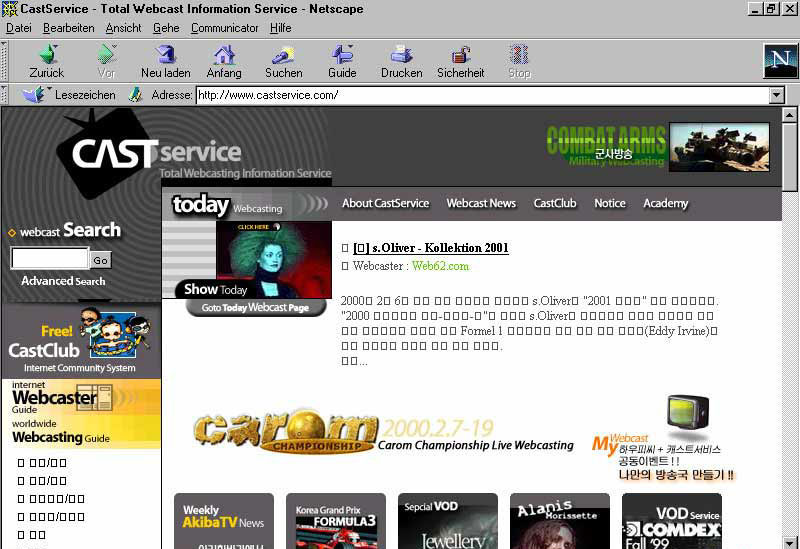This screenshot has height=549, width=800.
Task: Click the Adresse URL field
Action: (x=483, y=95)
